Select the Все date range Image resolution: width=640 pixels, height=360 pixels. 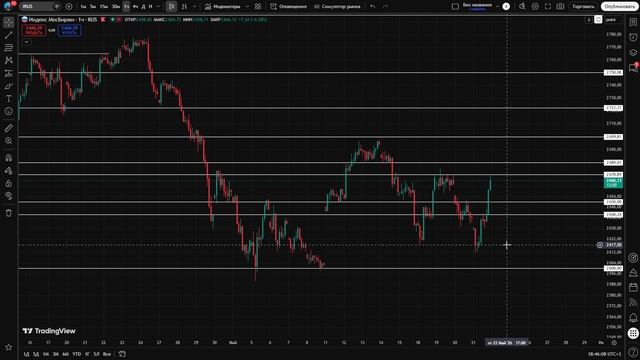tap(107, 354)
